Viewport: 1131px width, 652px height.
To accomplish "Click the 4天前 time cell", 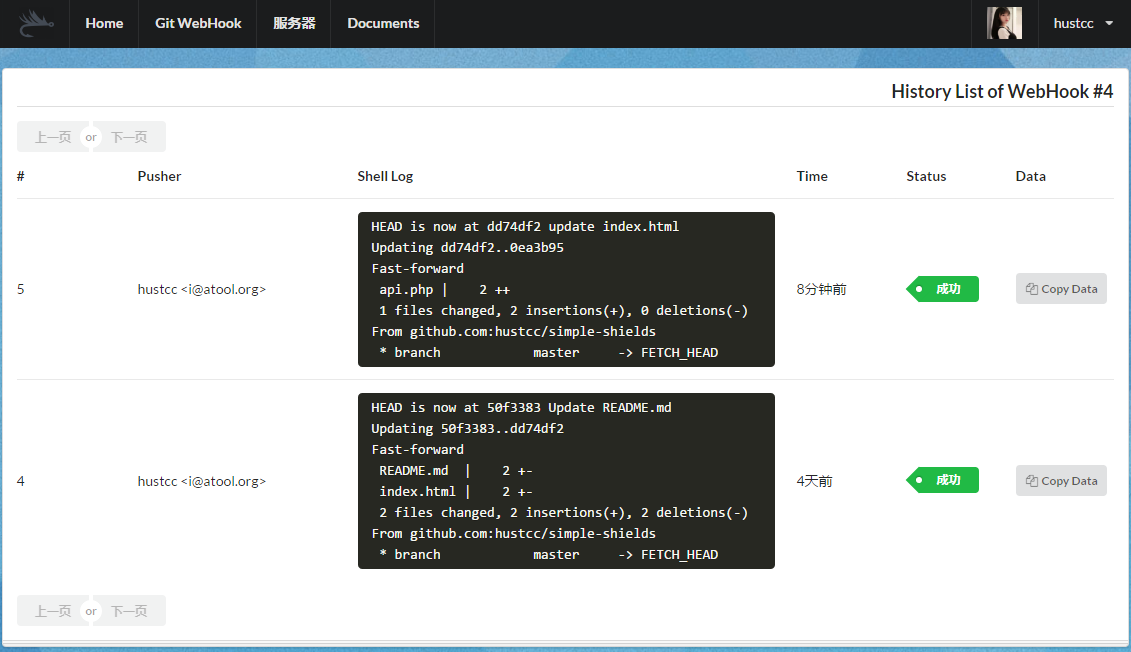I will tap(814, 481).
